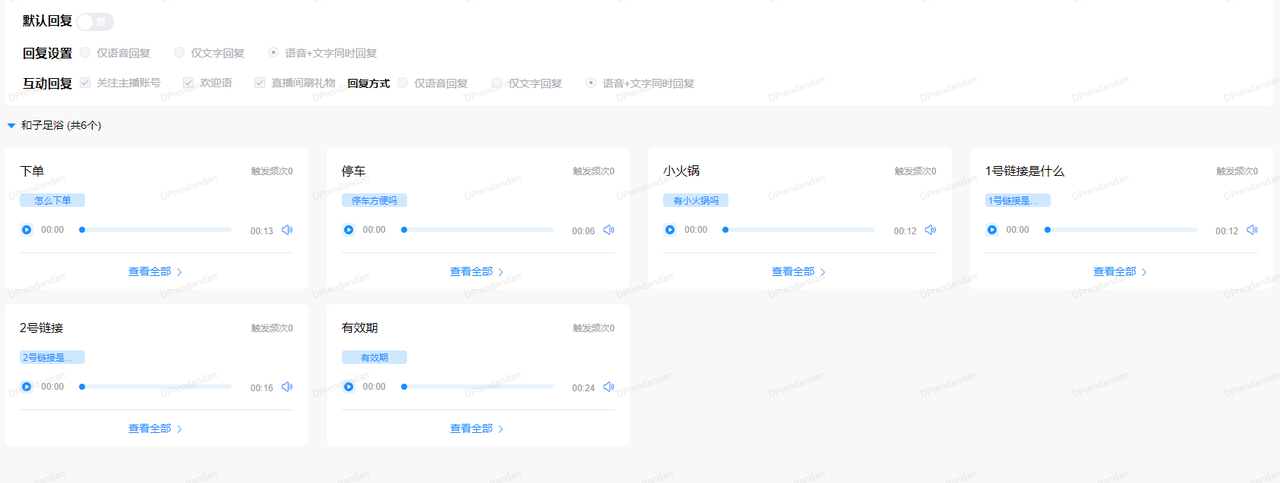Mute the 小火锅 audio speaker icon

click(x=930, y=230)
